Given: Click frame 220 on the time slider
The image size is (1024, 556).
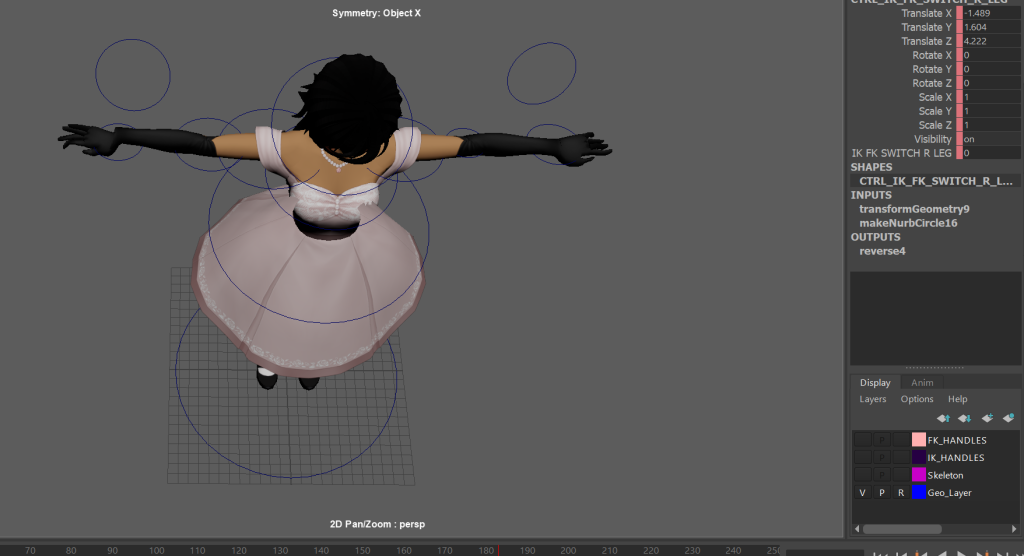Looking at the screenshot, I should click(x=651, y=551).
